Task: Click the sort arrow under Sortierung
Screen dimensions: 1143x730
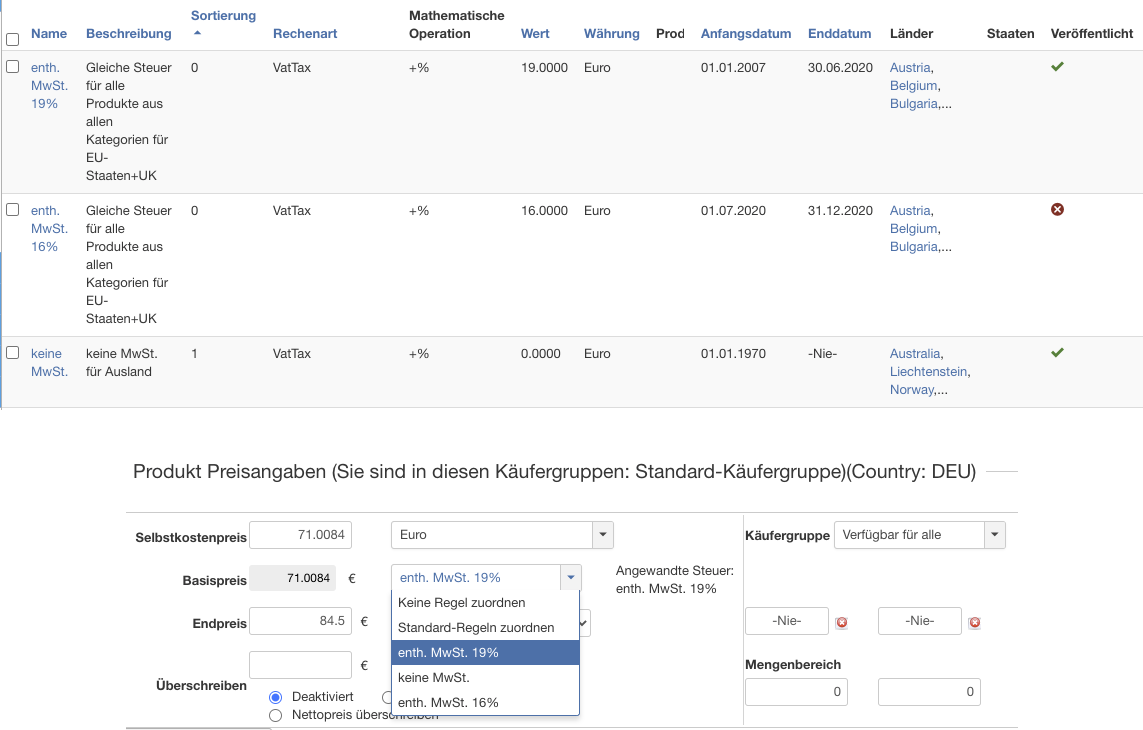Action: click(x=197, y=33)
